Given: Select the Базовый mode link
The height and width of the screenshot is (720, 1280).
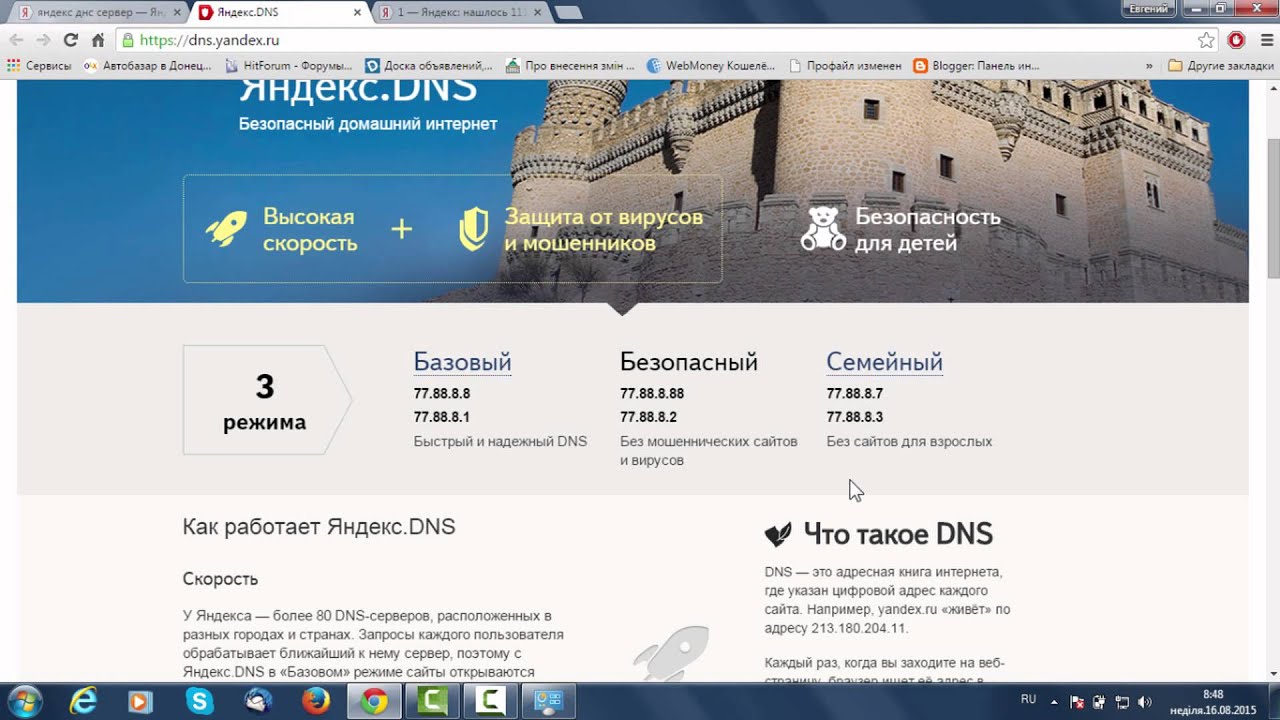Looking at the screenshot, I should [462, 362].
